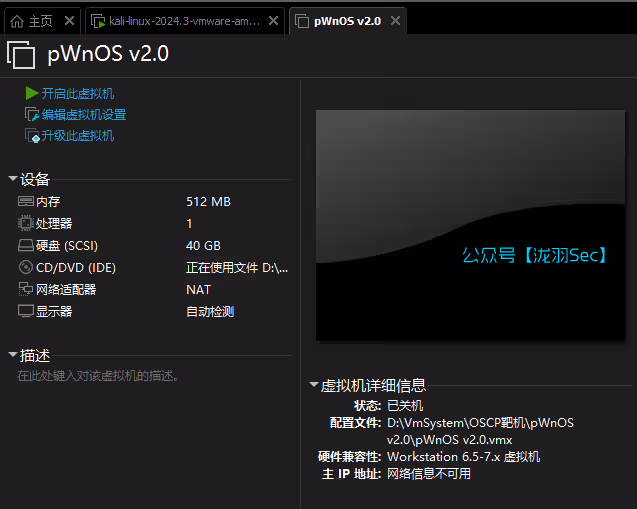
Task: Open the 开启此虚拟机 power on link
Action: pos(78,93)
